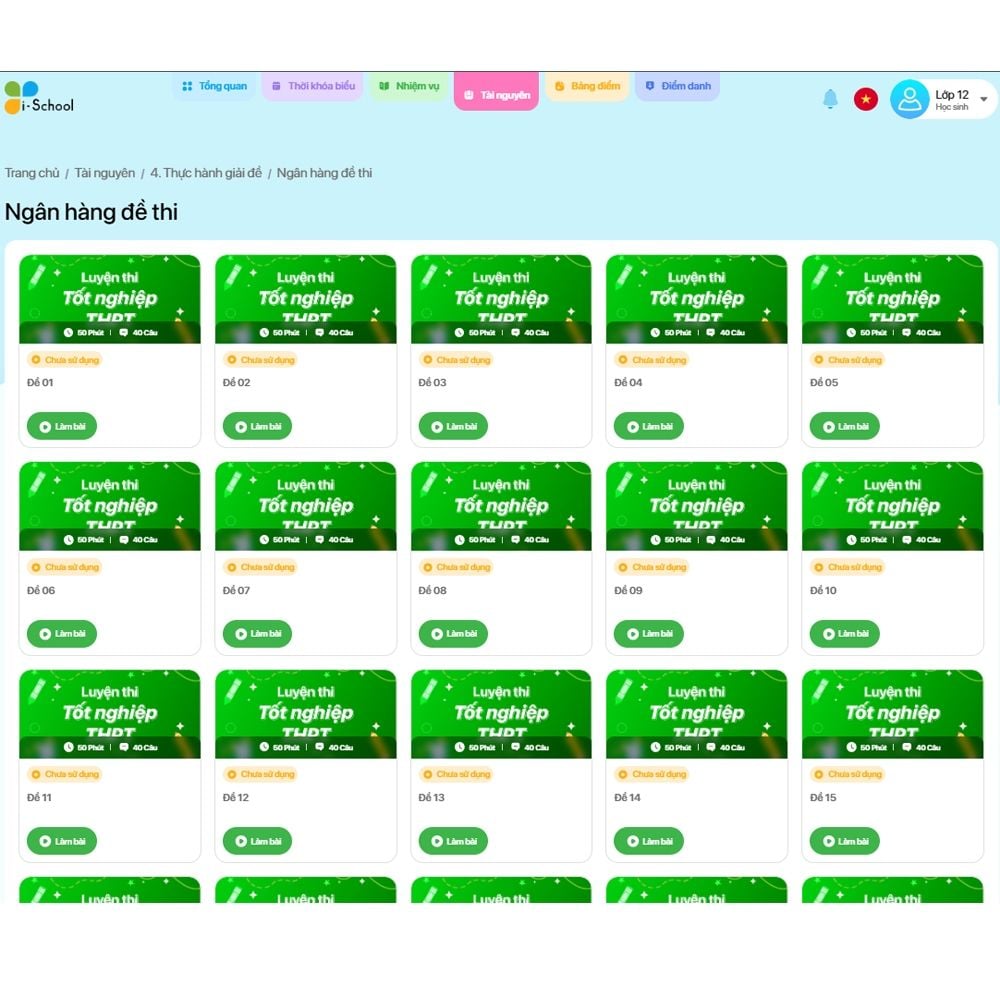Image resolution: width=1000 pixels, height=1000 pixels.
Task: Start Làm bài for Đề 09
Action: click(x=649, y=633)
